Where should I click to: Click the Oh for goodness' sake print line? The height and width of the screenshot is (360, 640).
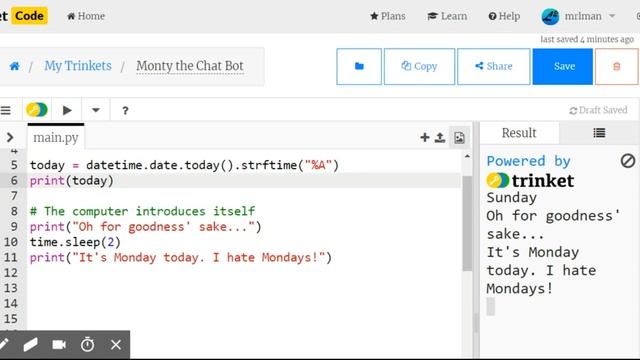145,227
